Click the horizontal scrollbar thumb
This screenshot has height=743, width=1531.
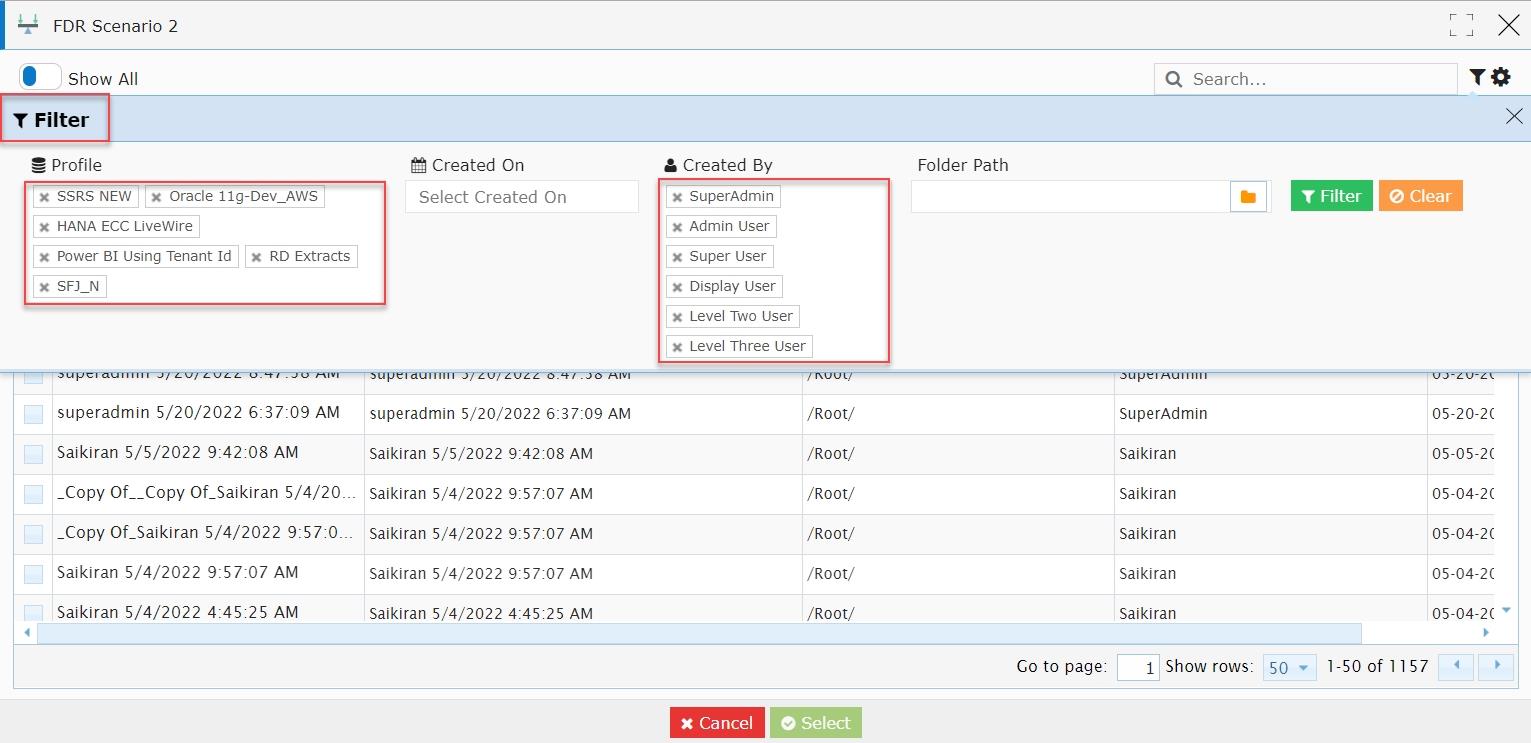click(699, 633)
